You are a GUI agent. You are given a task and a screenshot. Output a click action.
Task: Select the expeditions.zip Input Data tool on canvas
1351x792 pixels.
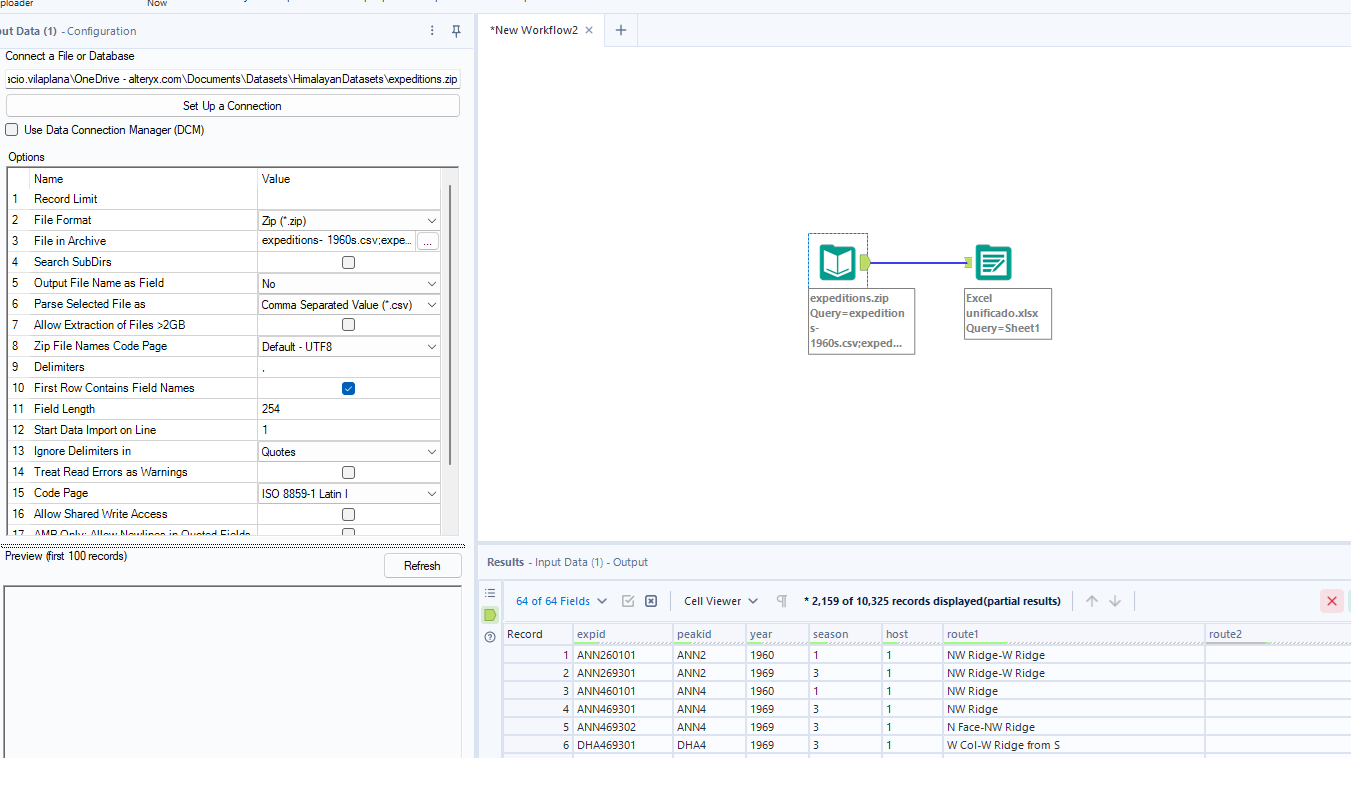pos(837,262)
